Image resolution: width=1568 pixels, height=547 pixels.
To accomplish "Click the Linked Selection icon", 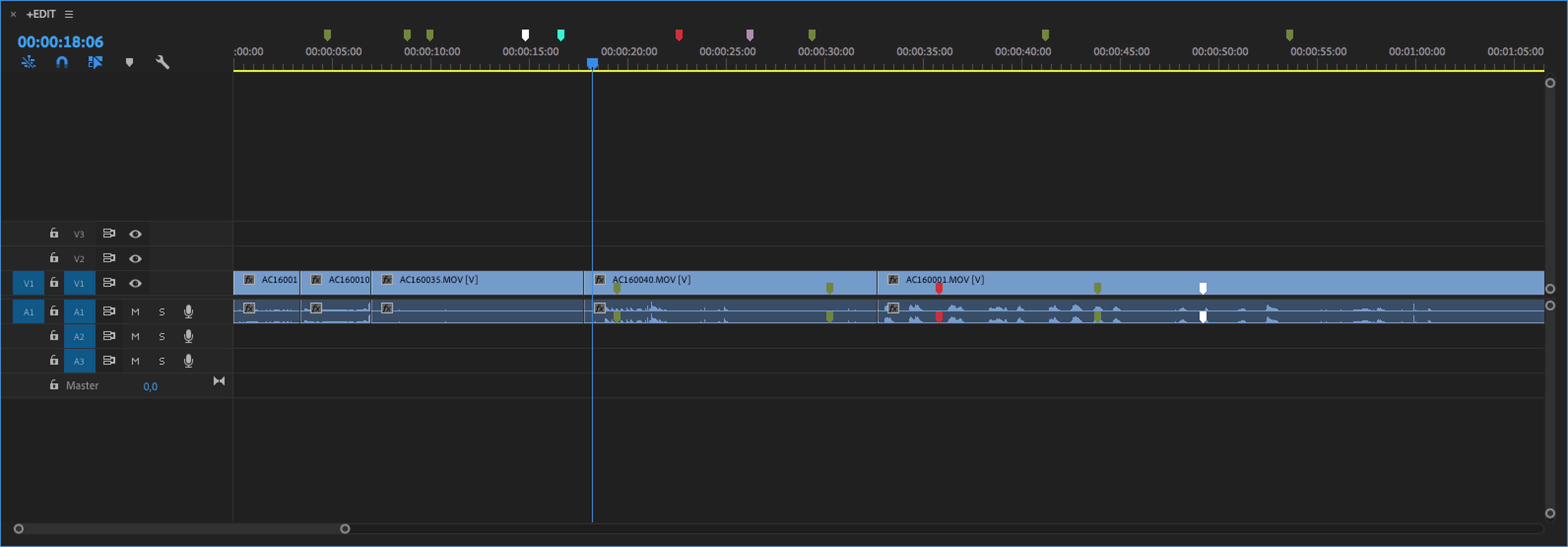I will click(x=95, y=62).
